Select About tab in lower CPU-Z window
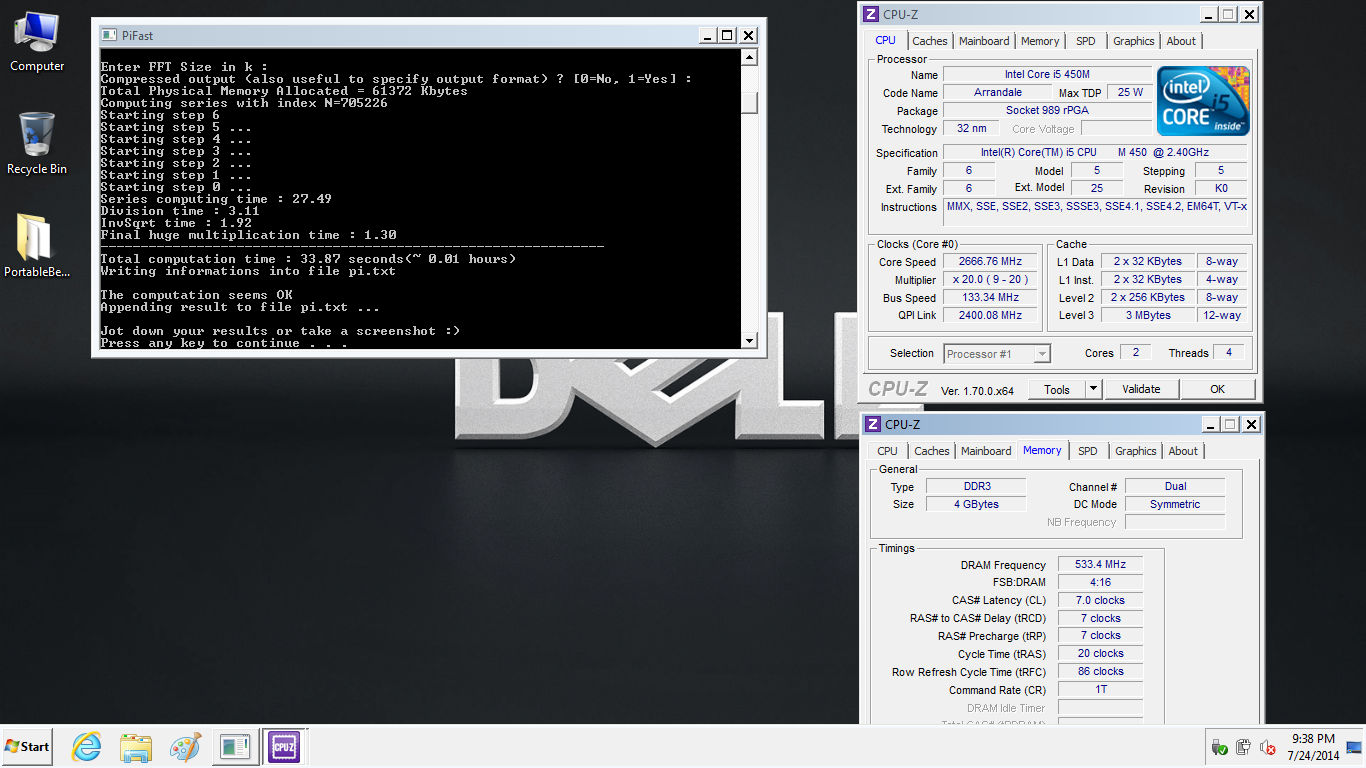This screenshot has width=1366, height=768. (1183, 451)
